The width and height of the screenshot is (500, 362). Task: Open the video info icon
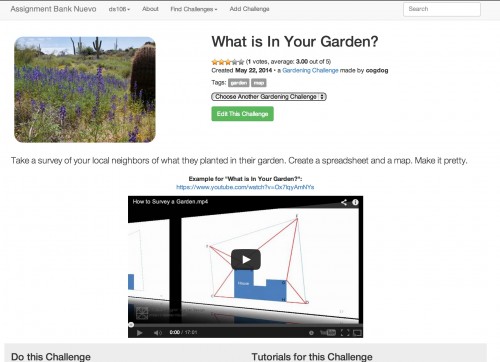coord(355,202)
